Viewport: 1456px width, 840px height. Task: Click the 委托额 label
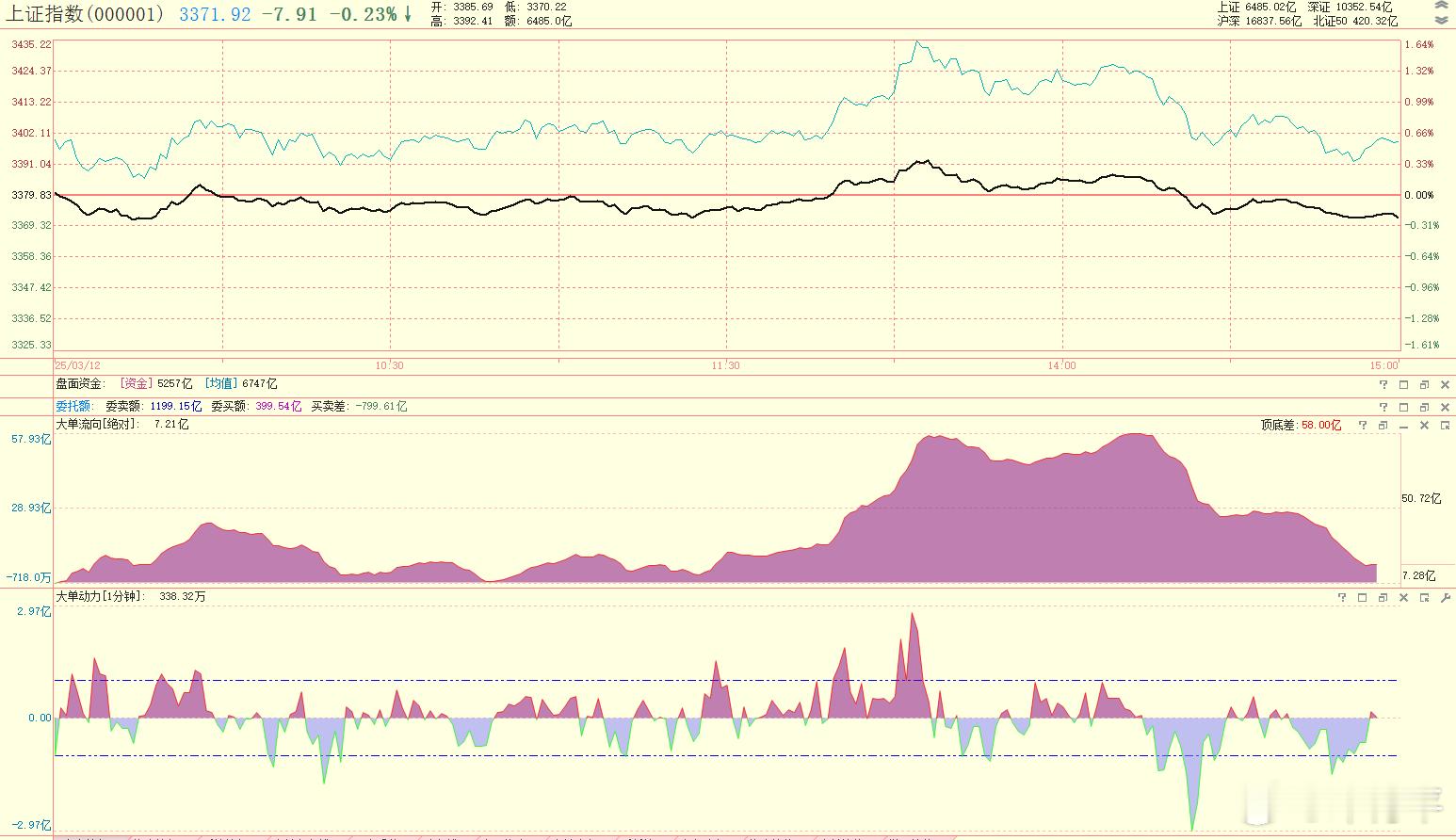(73, 406)
